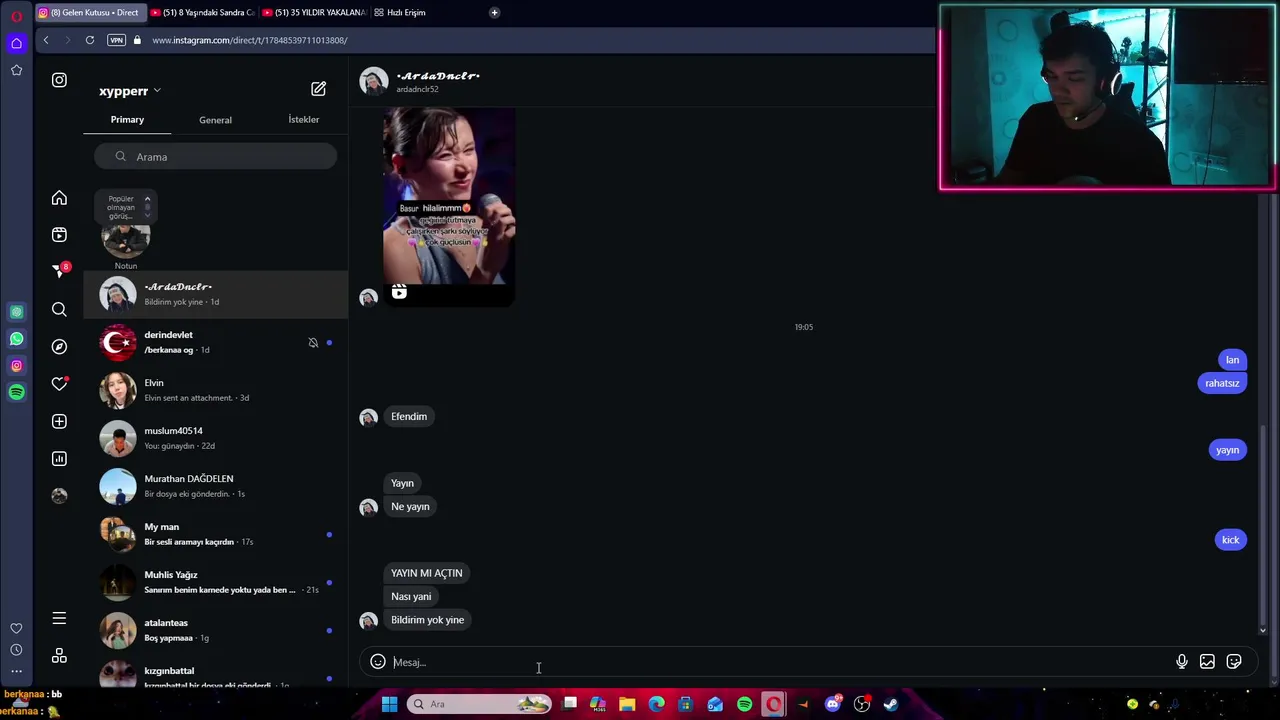The image size is (1280, 720).
Task: Go to Instagram Home feed icon
Action: pos(59,198)
